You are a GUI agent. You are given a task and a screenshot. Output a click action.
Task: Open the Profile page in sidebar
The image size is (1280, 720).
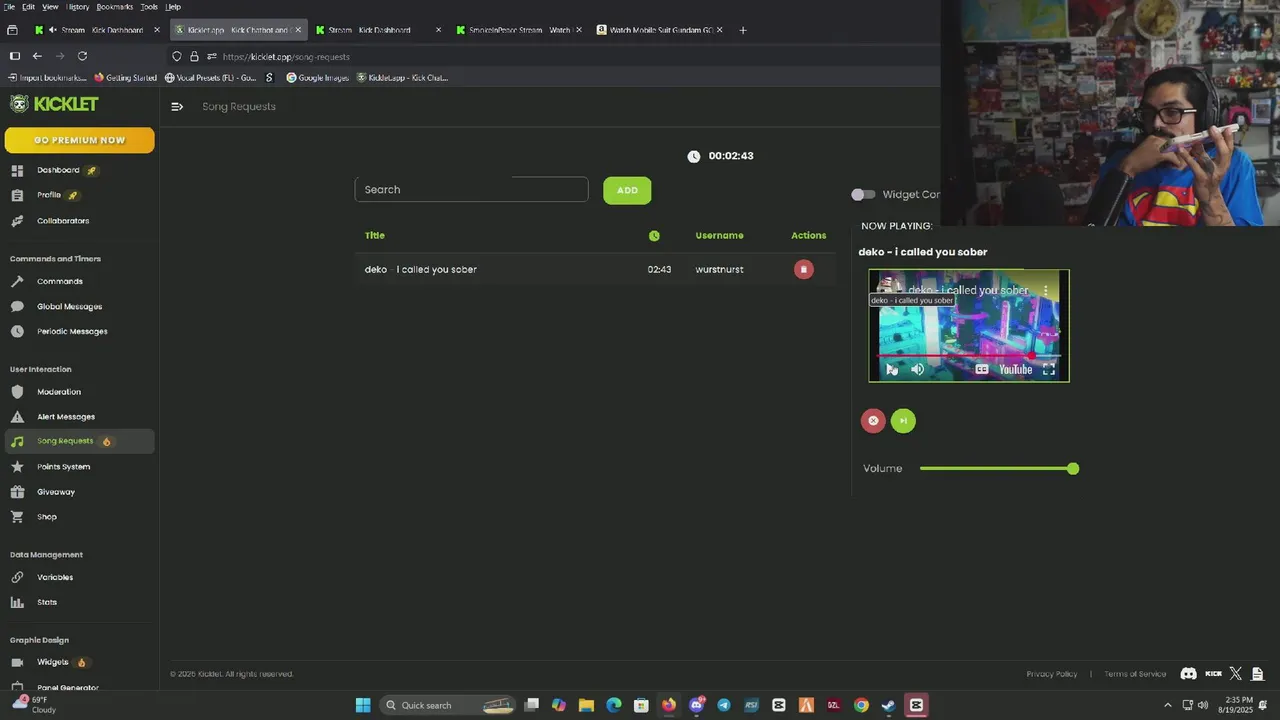point(49,195)
